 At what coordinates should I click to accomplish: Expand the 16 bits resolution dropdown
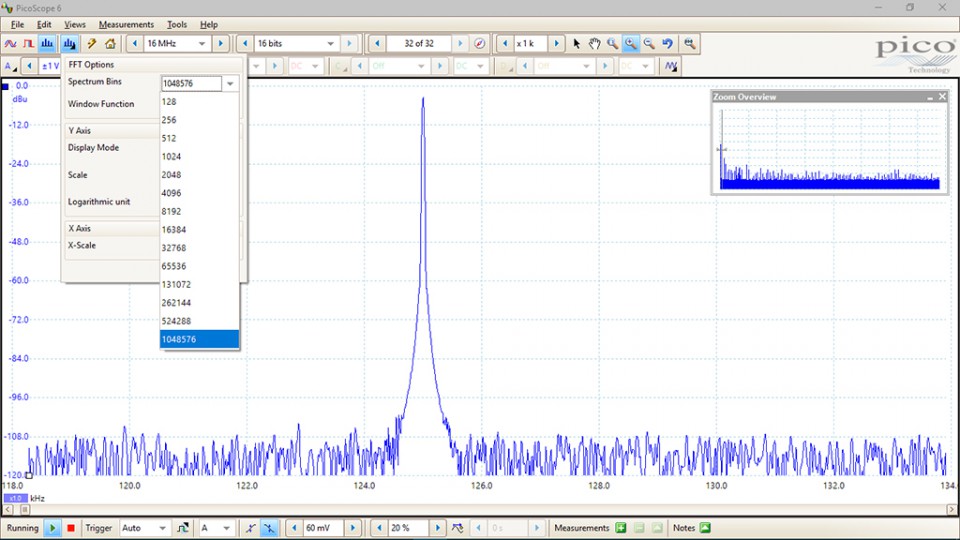[x=329, y=44]
